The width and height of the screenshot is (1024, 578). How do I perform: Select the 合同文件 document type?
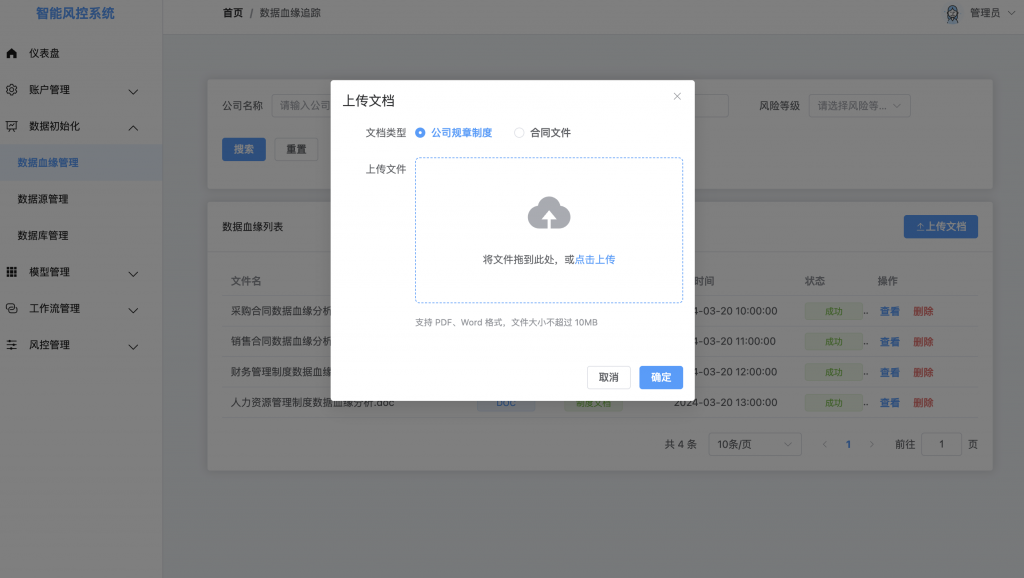coord(518,131)
